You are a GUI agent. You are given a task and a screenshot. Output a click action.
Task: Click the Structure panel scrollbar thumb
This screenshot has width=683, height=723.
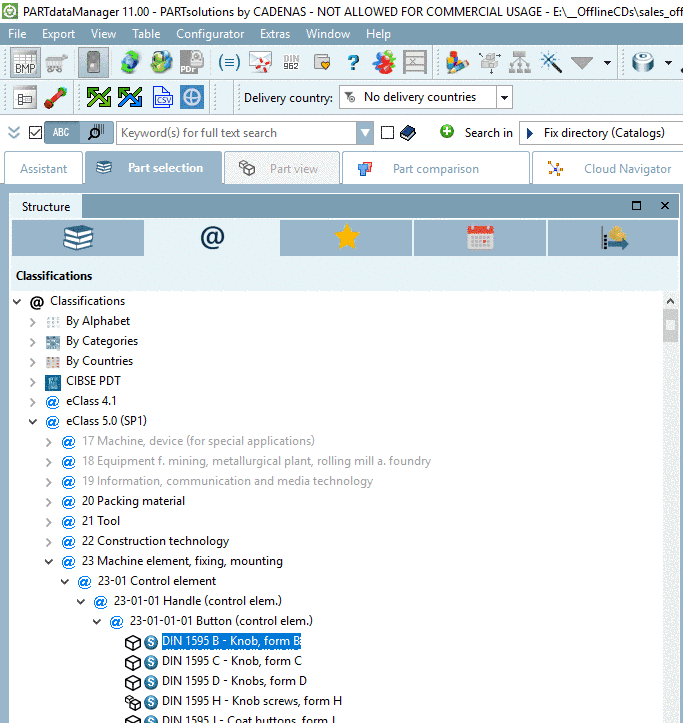pyautogui.click(x=670, y=326)
